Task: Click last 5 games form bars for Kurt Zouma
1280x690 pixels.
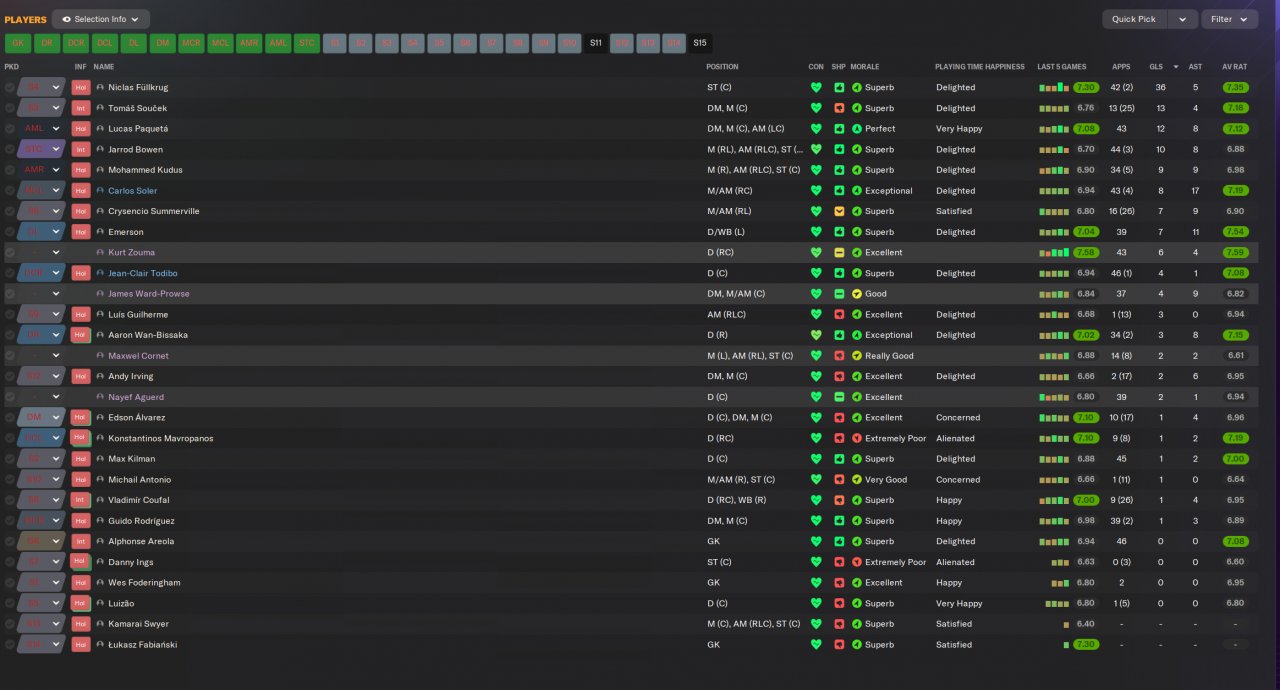Action: coord(1054,253)
